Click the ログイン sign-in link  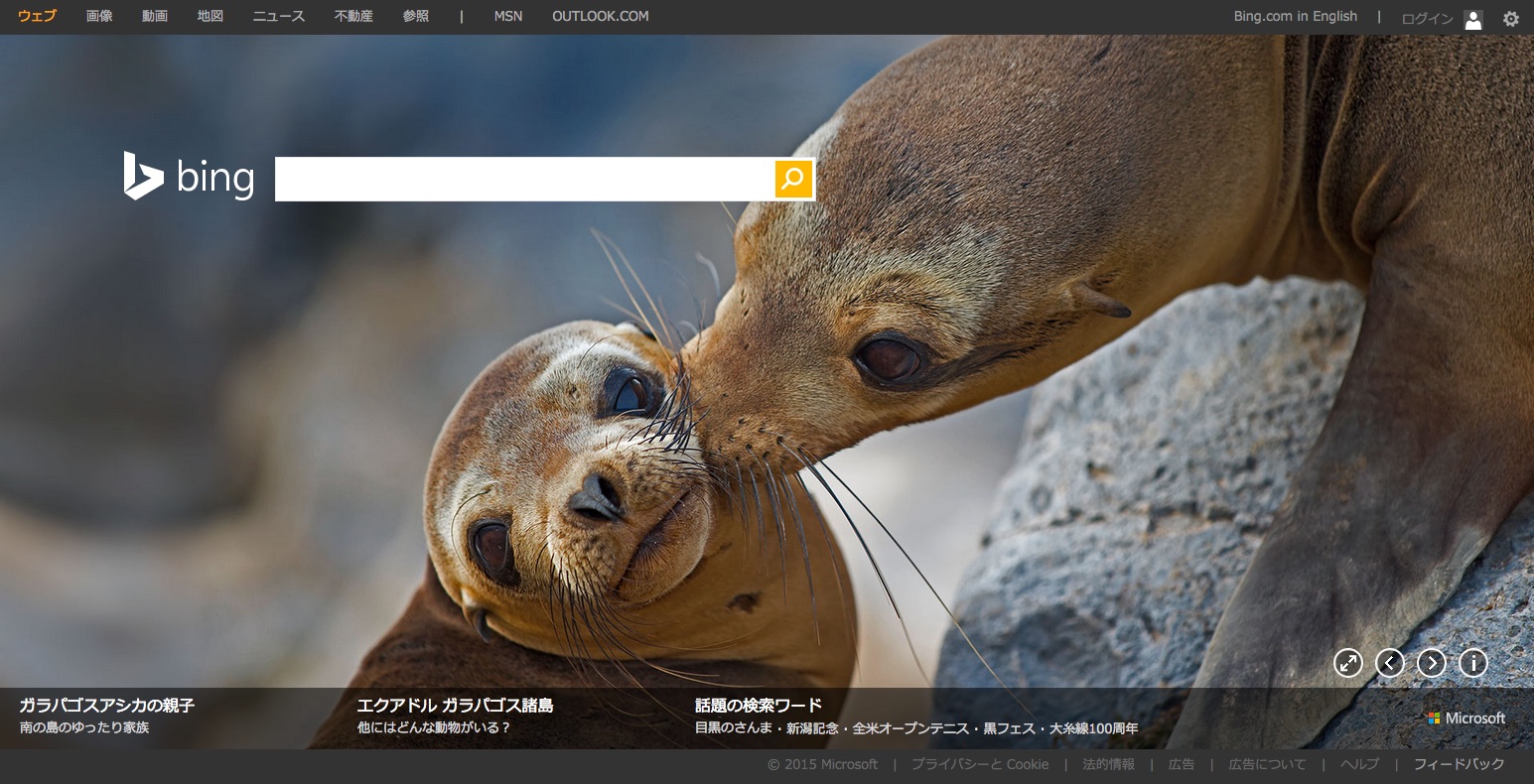pos(1426,19)
